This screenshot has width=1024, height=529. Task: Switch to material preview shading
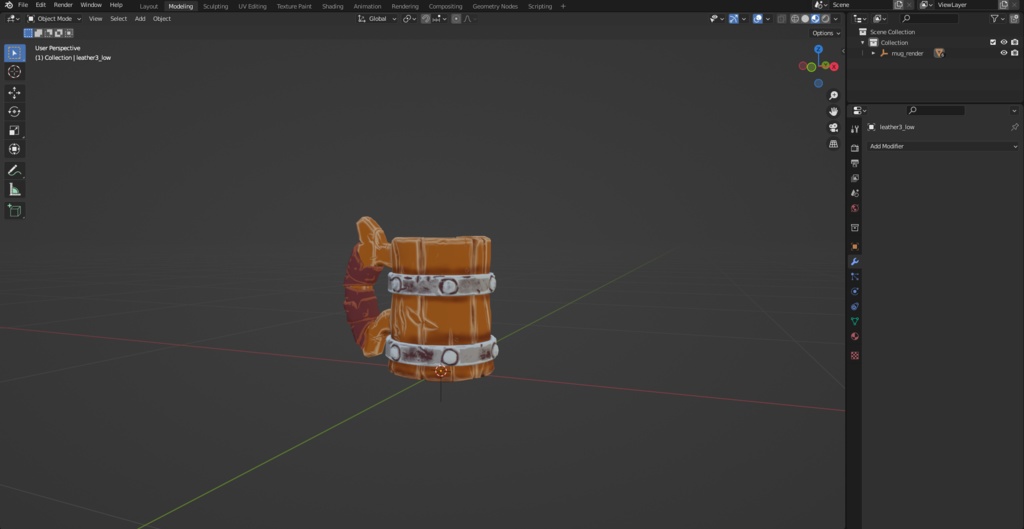[x=815, y=19]
